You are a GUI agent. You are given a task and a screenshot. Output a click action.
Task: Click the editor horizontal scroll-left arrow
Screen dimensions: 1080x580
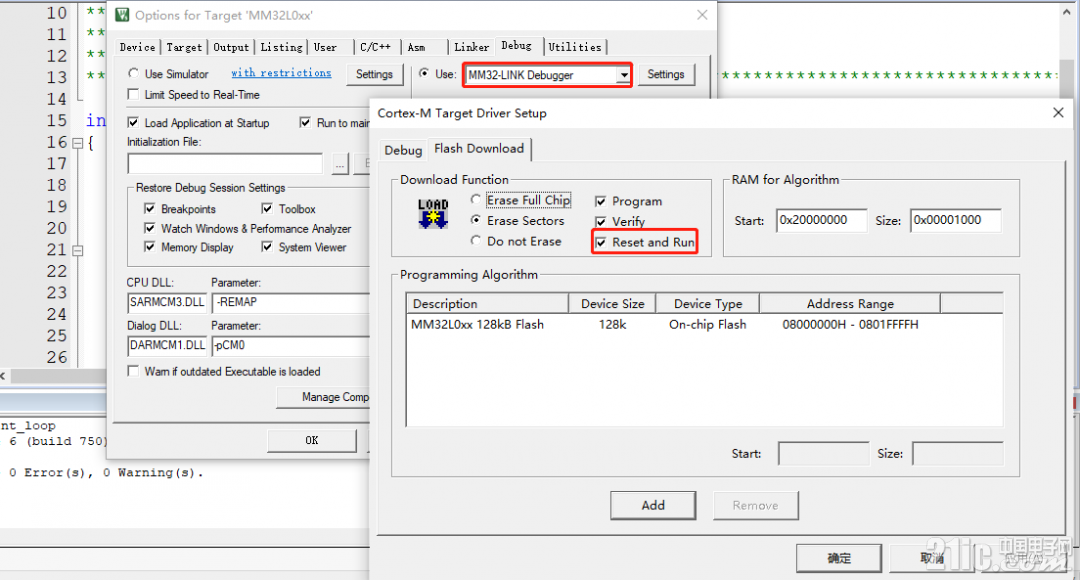(3, 376)
